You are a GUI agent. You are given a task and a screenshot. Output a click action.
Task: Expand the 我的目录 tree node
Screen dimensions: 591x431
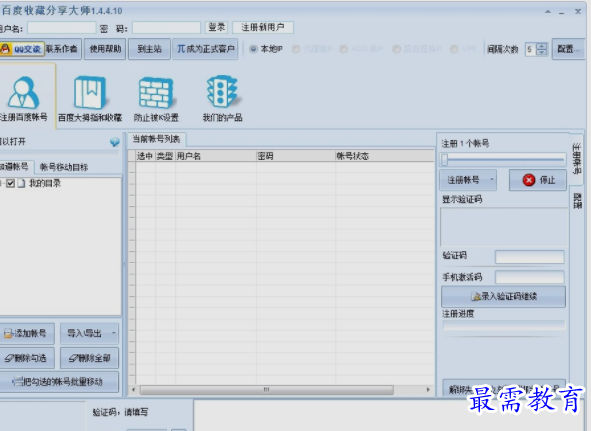click(x=2, y=184)
